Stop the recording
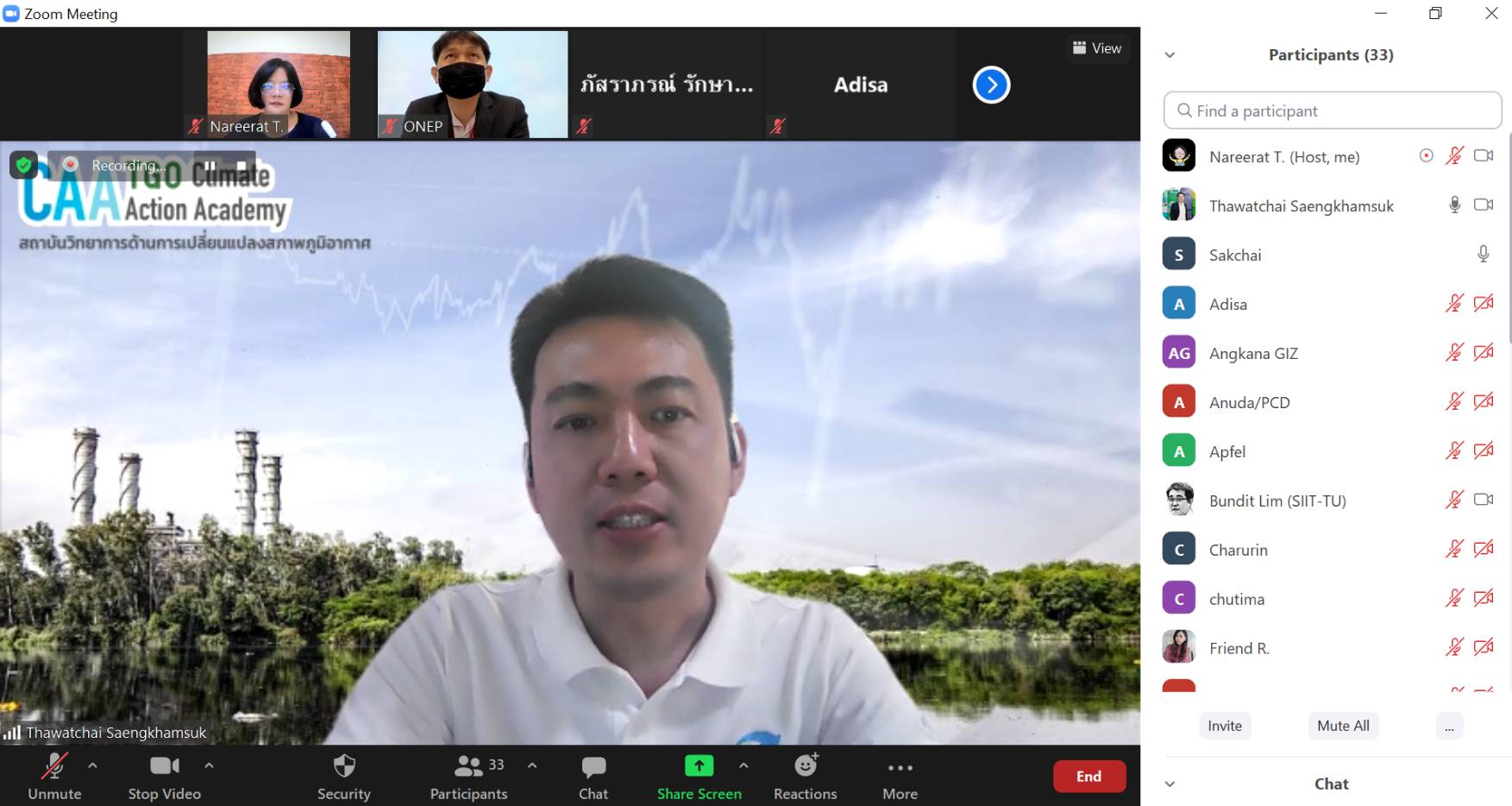This screenshot has height=806, width=1512. (242, 166)
